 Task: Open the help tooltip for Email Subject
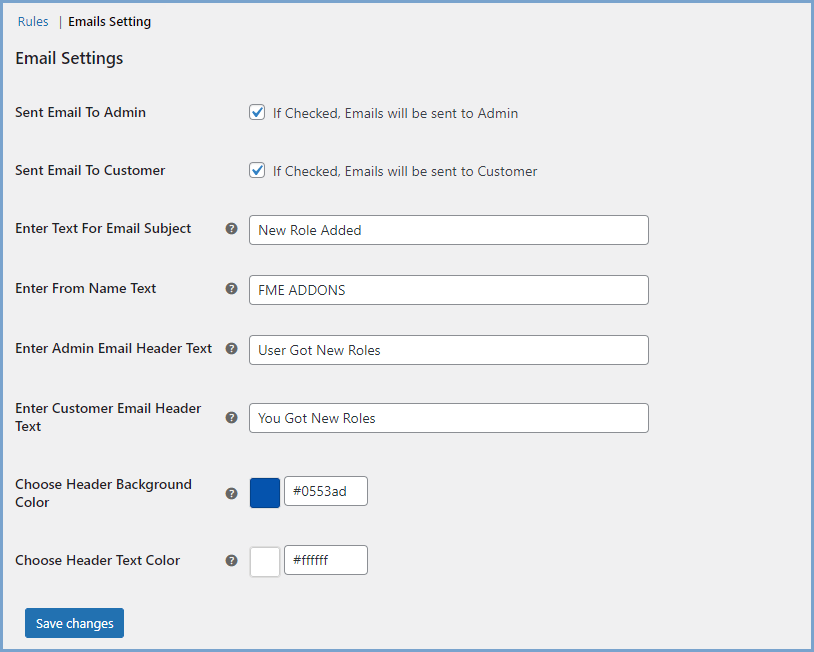tap(231, 229)
